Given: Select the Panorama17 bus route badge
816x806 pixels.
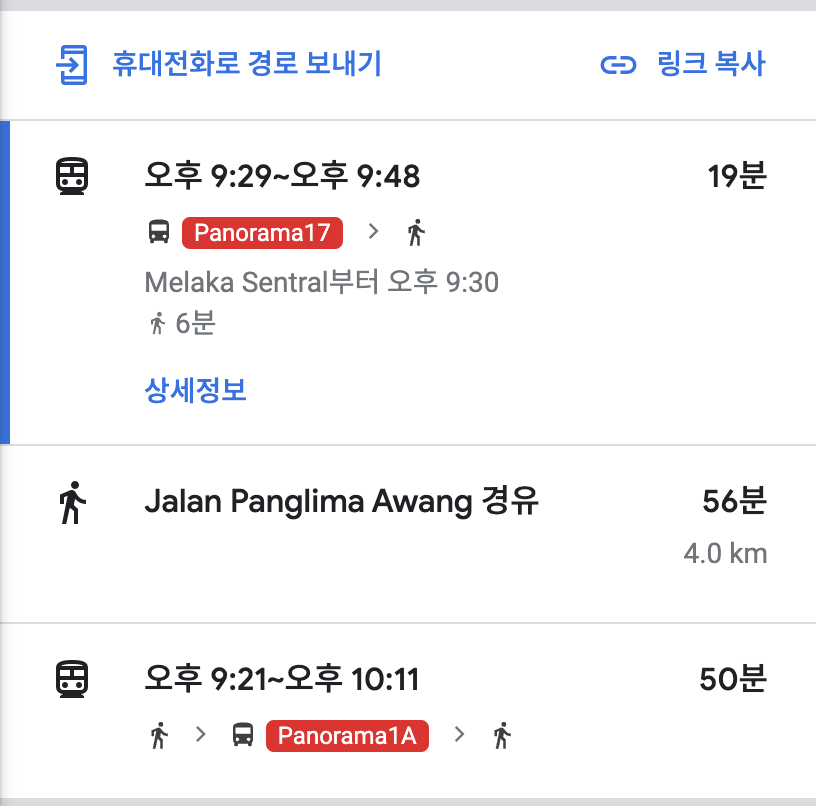Looking at the screenshot, I should 262,232.
